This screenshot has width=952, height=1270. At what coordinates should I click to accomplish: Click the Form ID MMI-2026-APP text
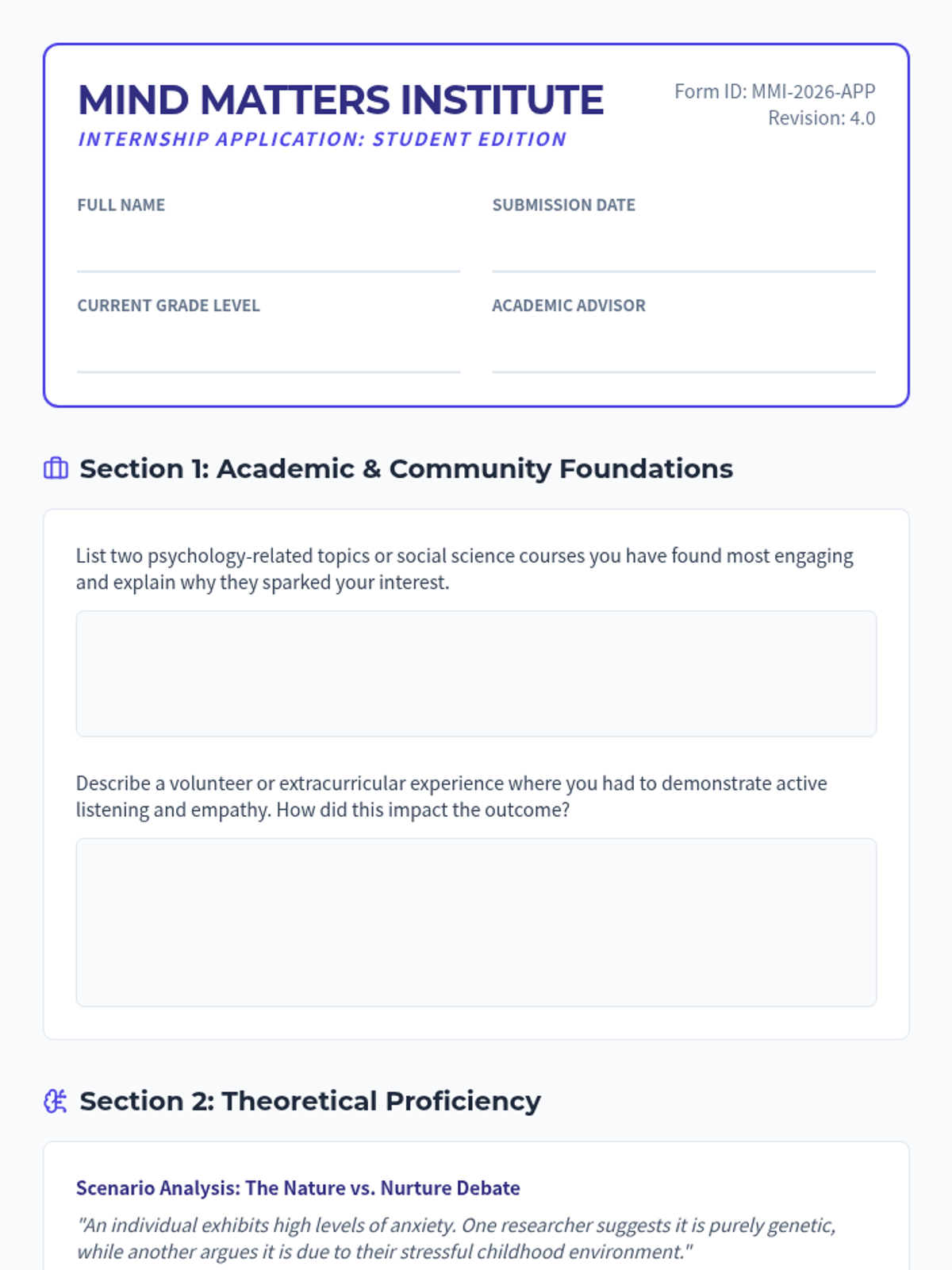tap(774, 91)
